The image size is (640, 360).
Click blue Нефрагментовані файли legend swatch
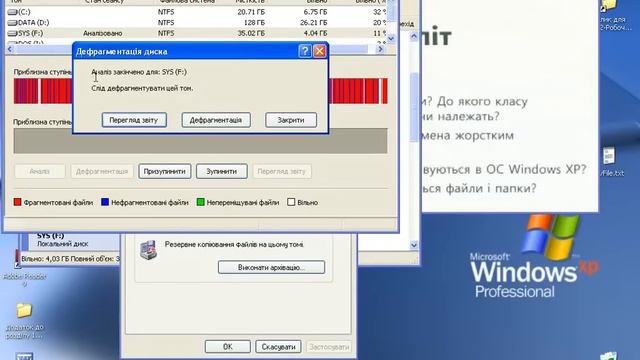click(x=105, y=202)
